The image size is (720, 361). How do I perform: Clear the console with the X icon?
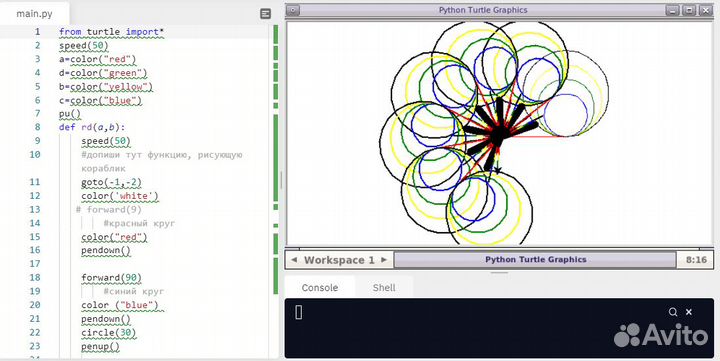coord(689,312)
